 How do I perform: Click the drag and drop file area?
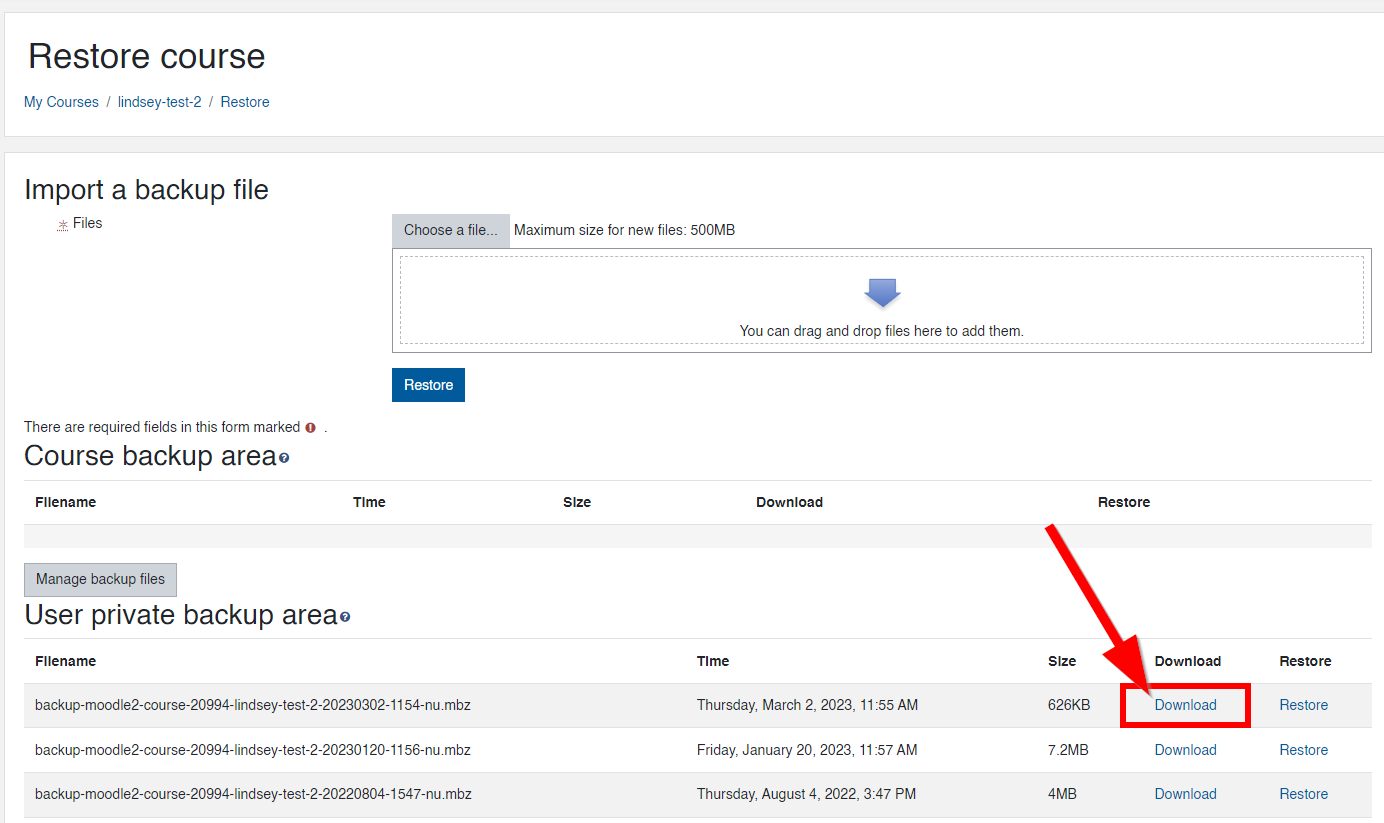882,300
